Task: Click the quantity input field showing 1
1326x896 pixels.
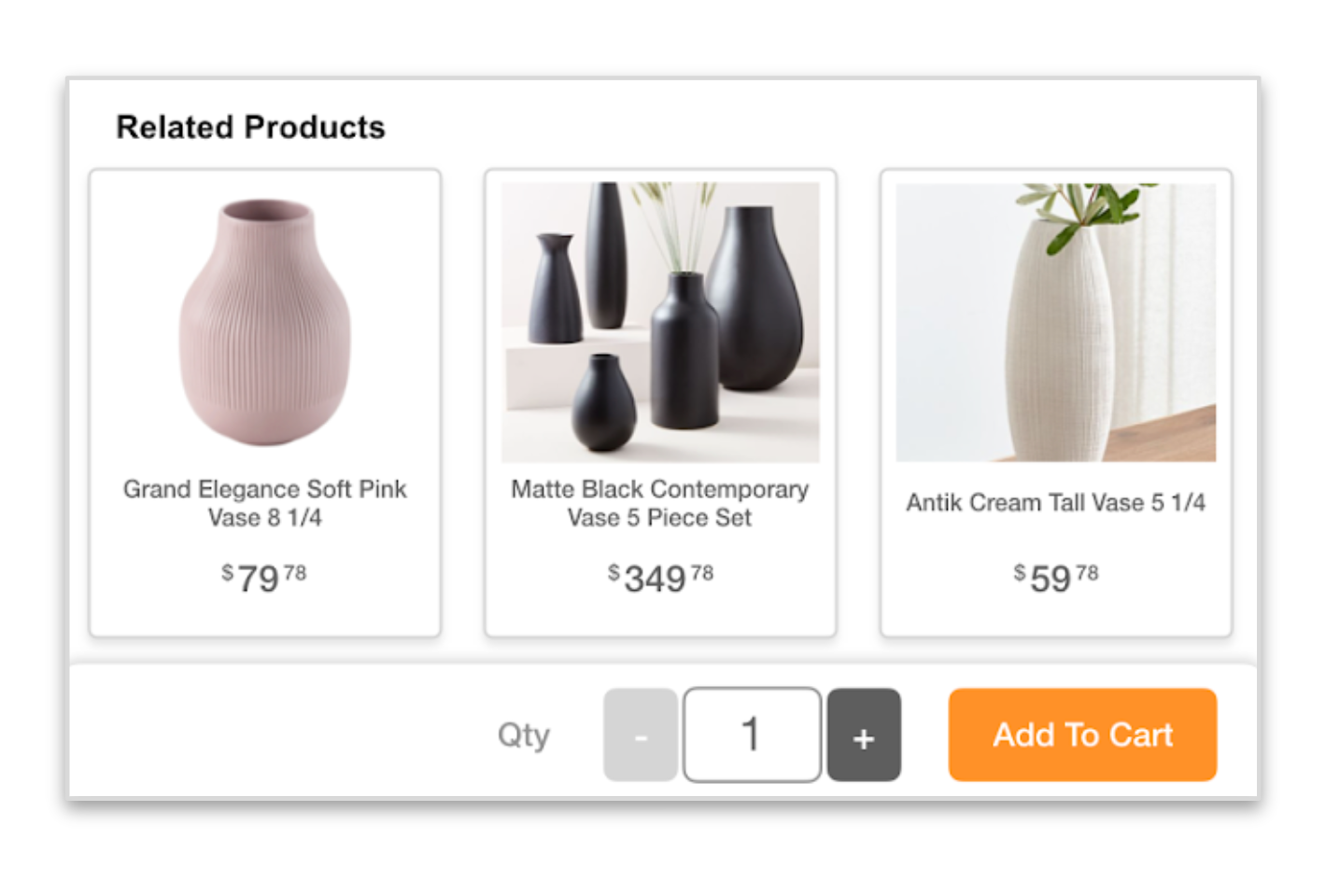Action: (753, 735)
